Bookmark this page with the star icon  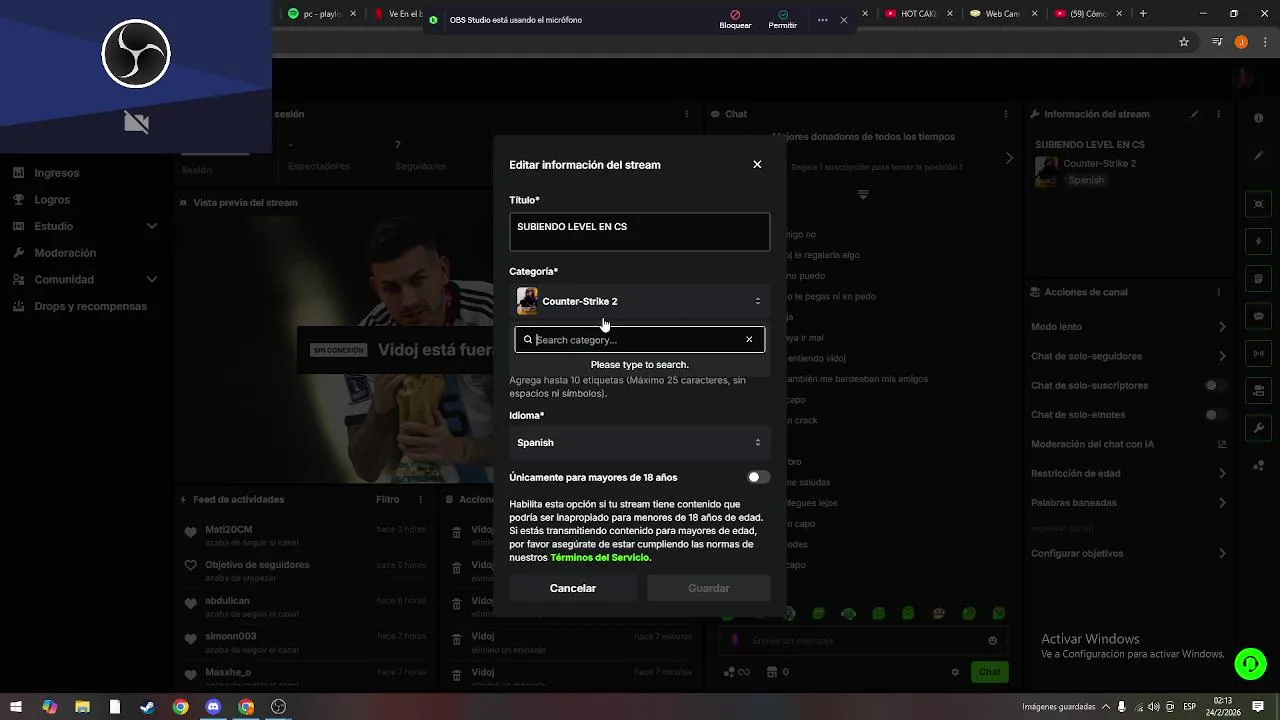1184,42
